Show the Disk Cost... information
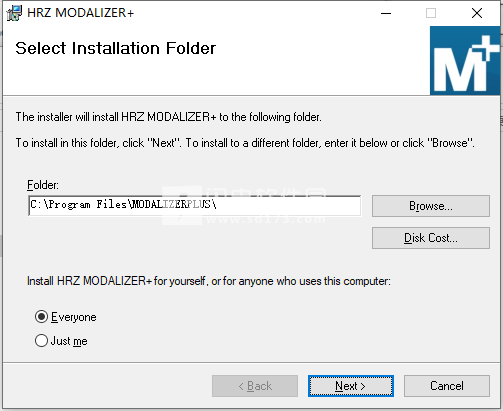Viewport: 503px width, 411px height. point(431,238)
